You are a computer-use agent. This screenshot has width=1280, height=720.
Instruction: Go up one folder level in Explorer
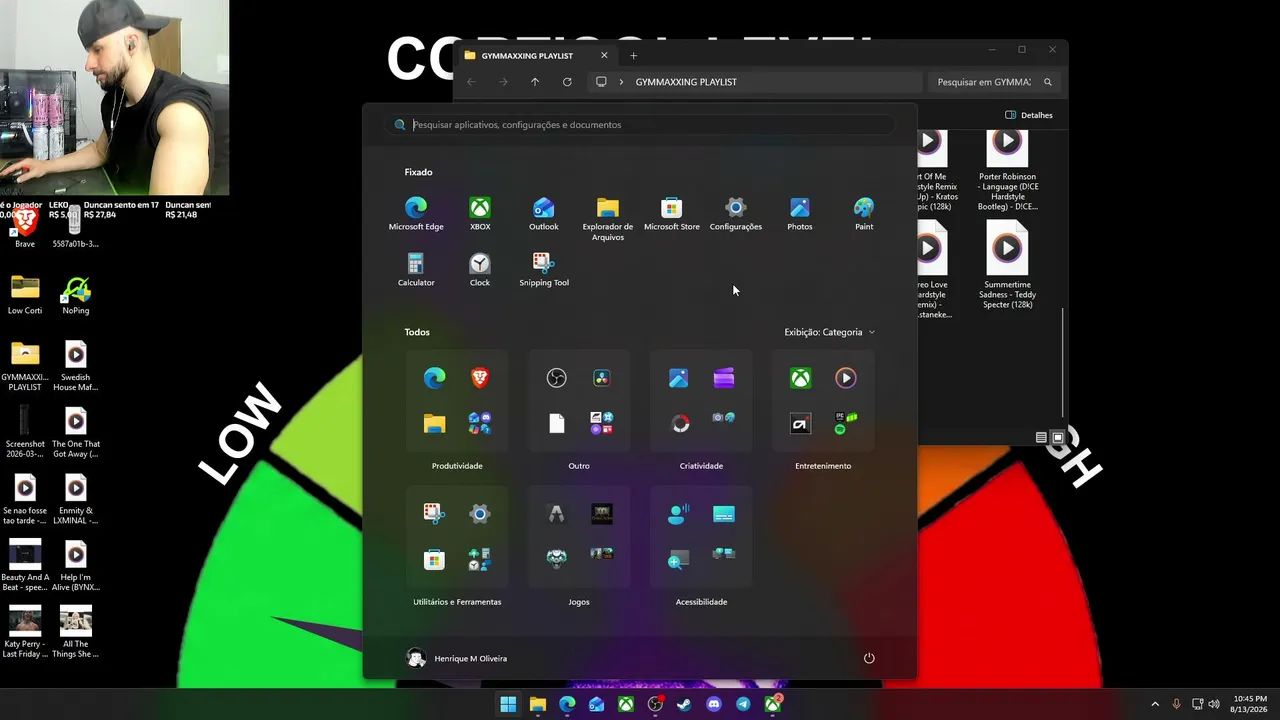click(535, 82)
